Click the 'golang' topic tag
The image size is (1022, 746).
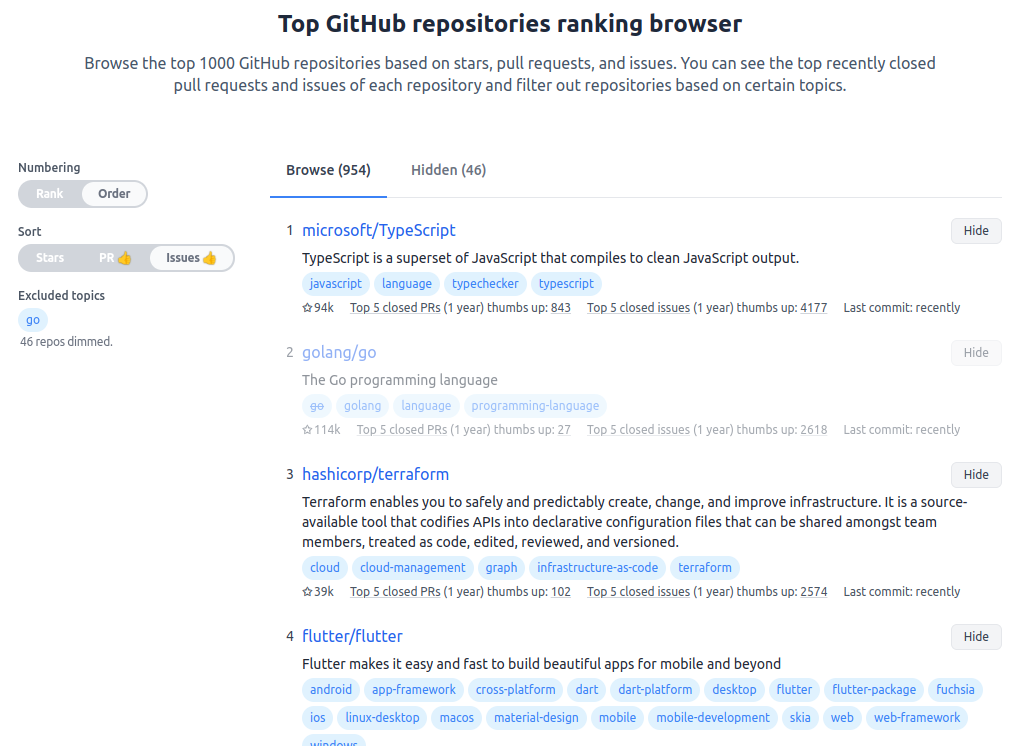(x=362, y=405)
